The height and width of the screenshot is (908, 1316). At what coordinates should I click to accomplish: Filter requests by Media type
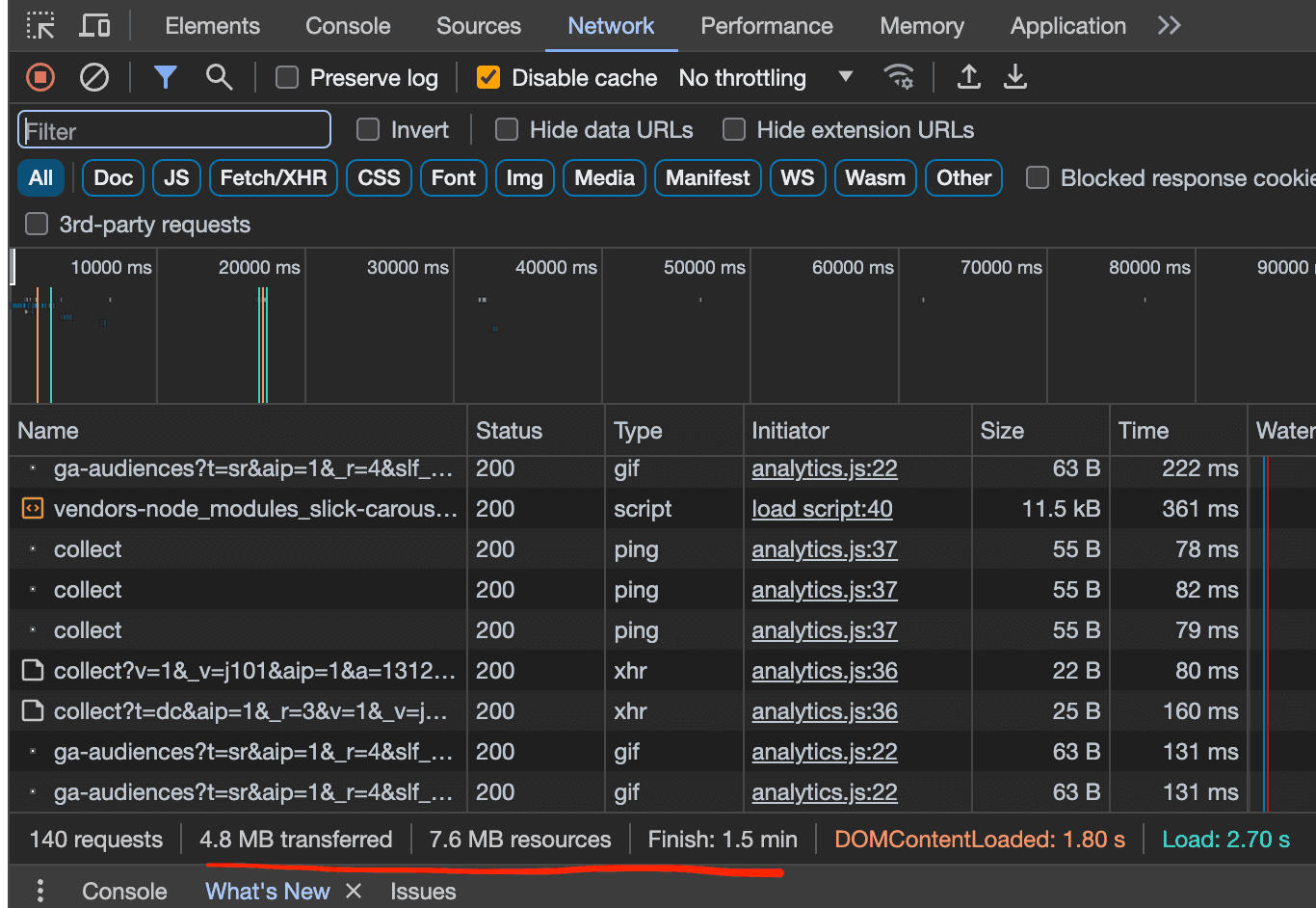[x=605, y=177]
